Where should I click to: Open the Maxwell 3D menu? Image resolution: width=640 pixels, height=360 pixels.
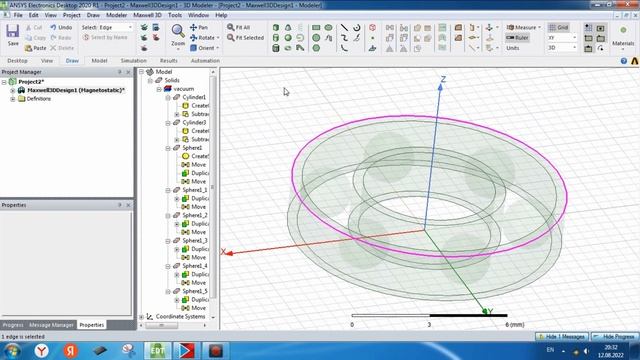[147, 15]
